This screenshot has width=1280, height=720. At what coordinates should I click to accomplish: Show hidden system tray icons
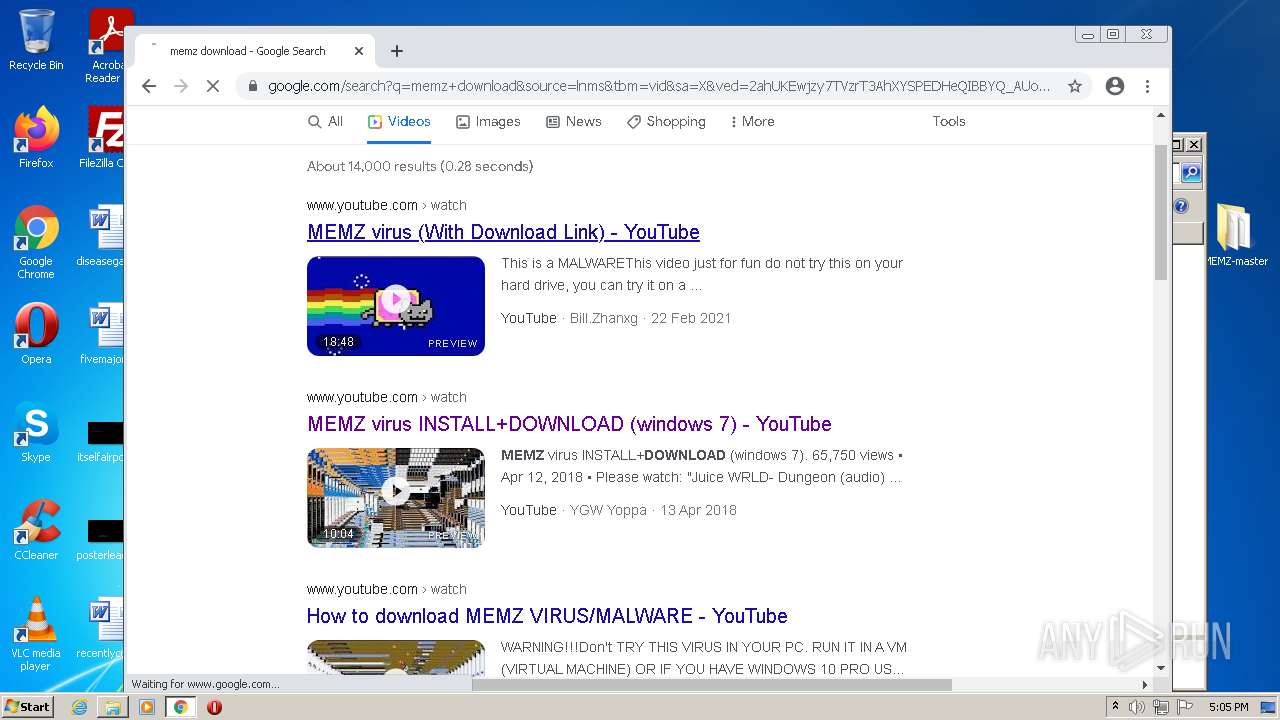1115,707
